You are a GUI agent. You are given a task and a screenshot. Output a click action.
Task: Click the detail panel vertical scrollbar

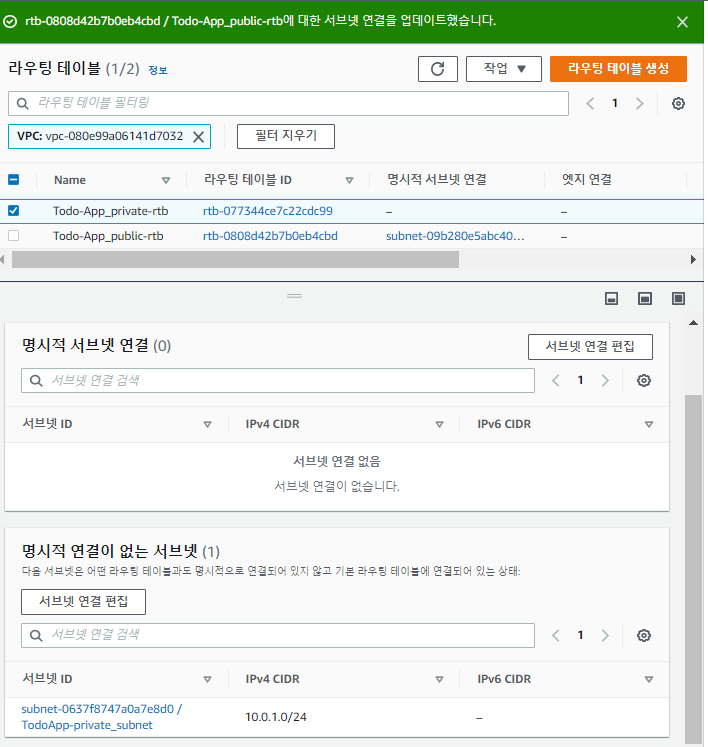[x=693, y=569]
